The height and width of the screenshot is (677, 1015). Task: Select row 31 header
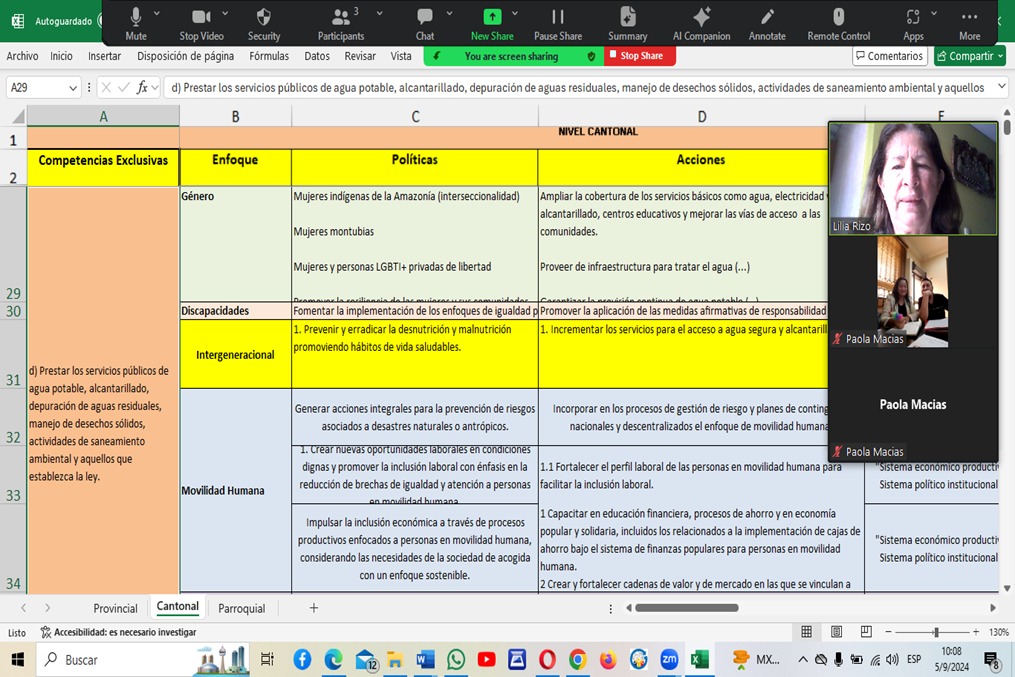point(13,353)
